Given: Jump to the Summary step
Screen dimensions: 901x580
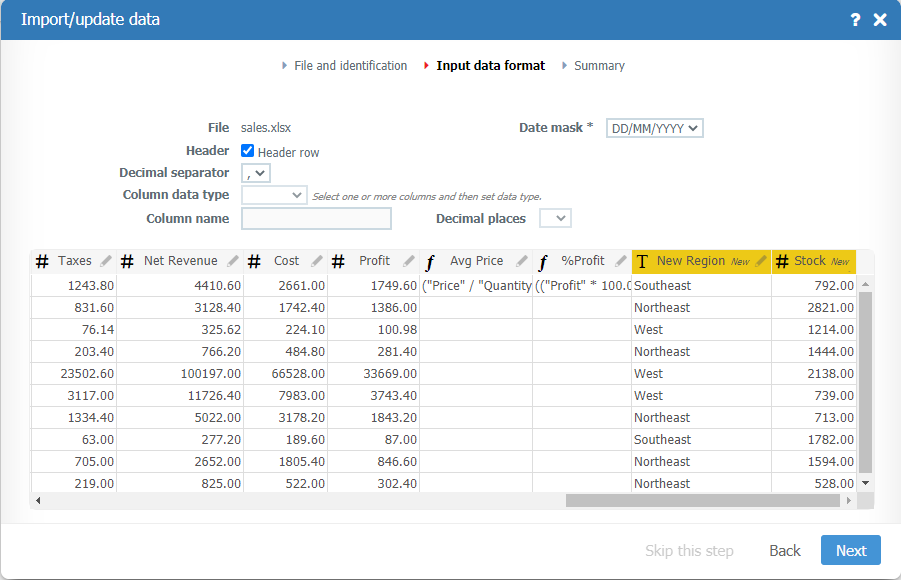Looking at the screenshot, I should [599, 66].
